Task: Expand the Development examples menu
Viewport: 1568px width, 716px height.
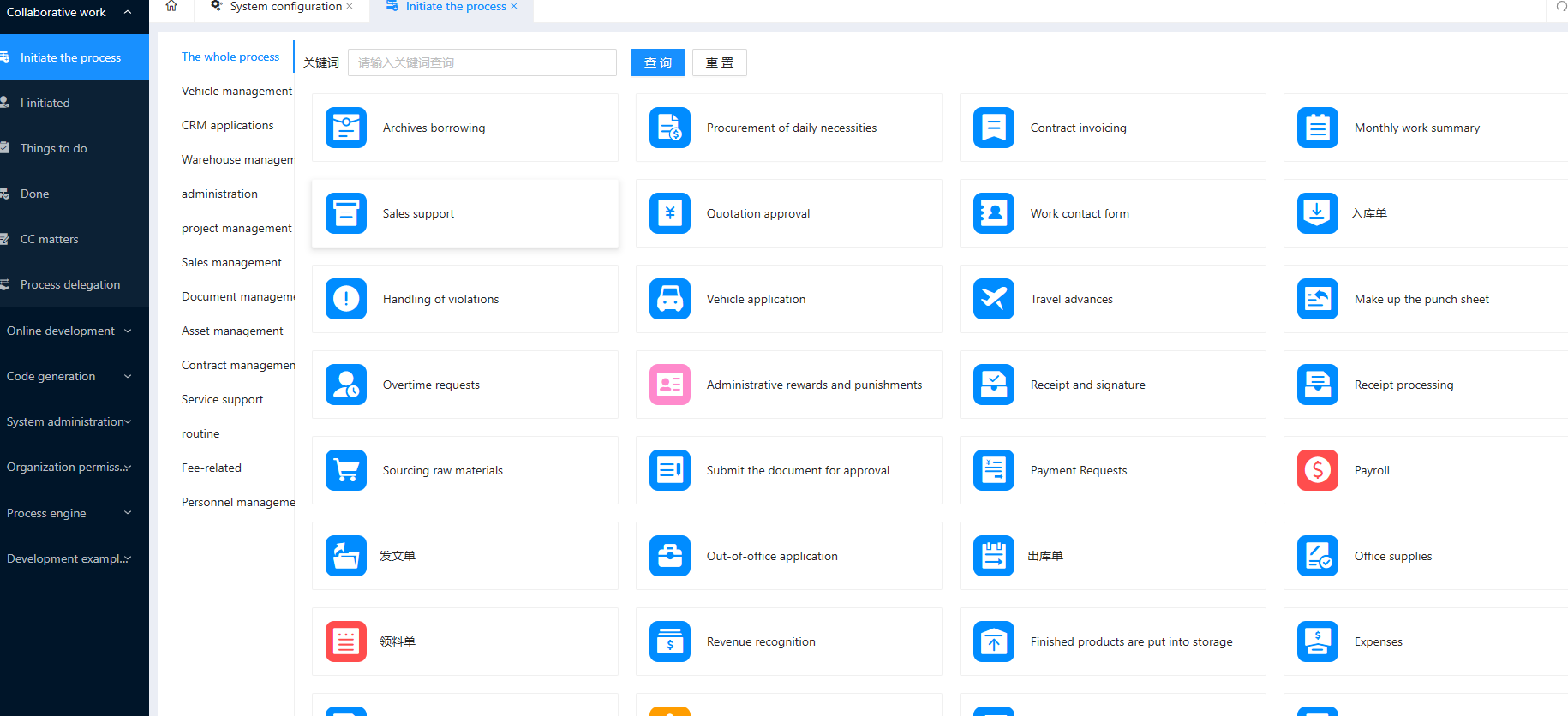Action: pos(75,558)
